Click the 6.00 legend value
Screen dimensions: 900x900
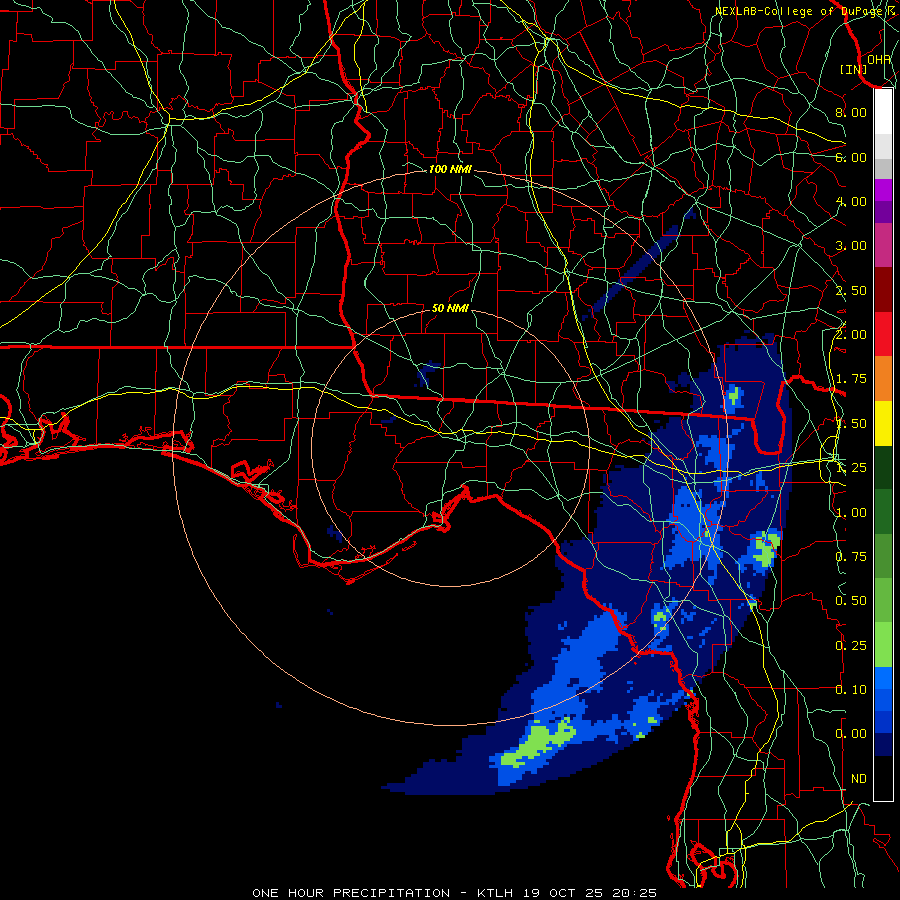click(851, 157)
